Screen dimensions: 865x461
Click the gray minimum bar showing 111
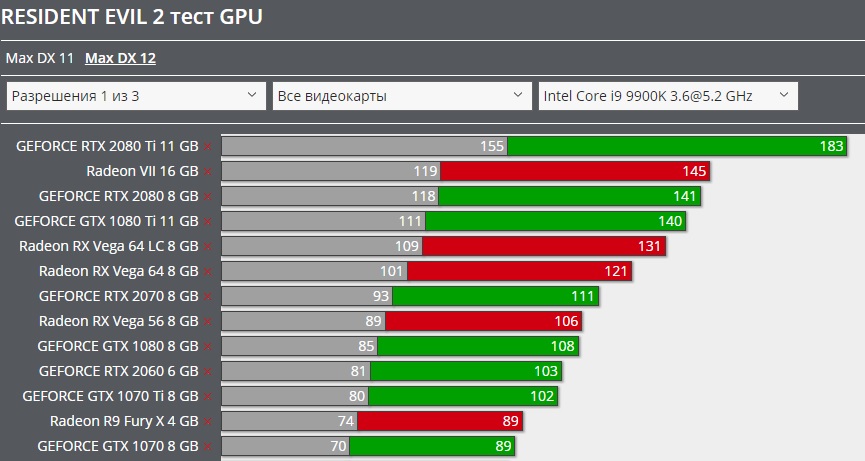(x=323, y=221)
